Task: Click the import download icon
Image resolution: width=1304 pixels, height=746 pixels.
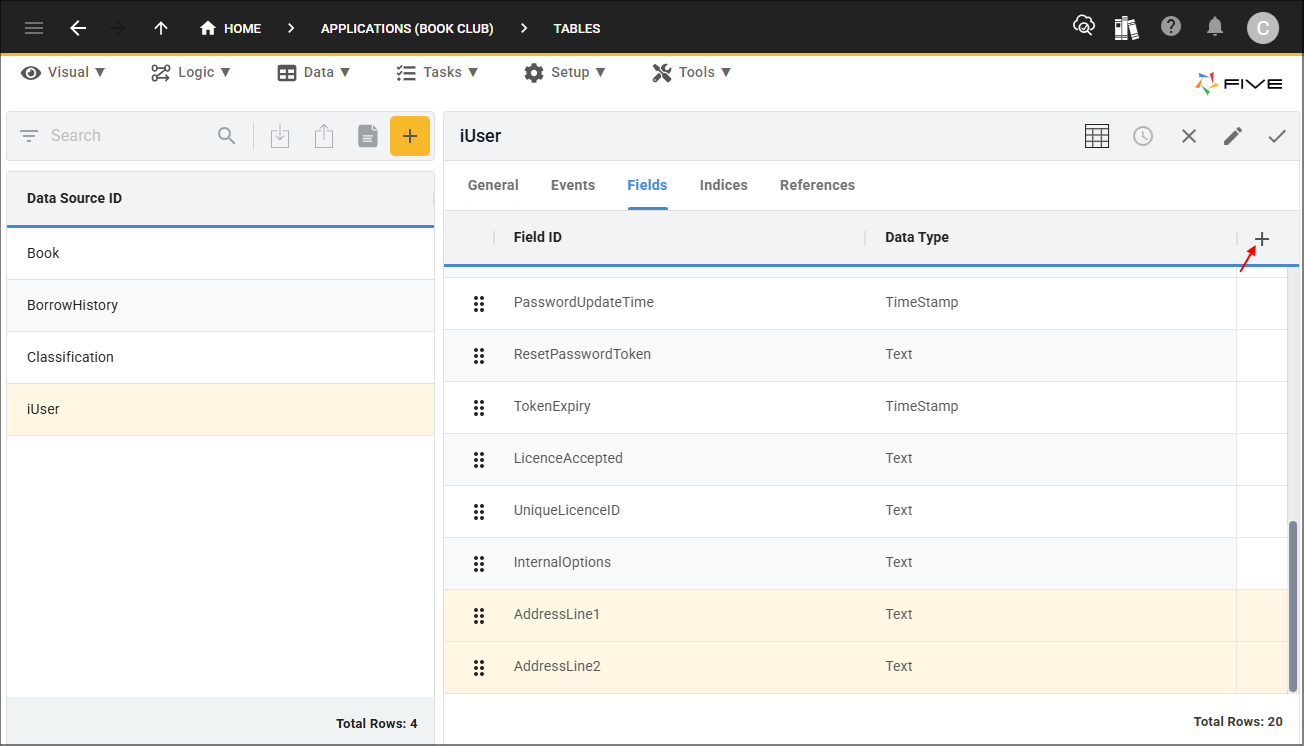Action: tap(280, 136)
